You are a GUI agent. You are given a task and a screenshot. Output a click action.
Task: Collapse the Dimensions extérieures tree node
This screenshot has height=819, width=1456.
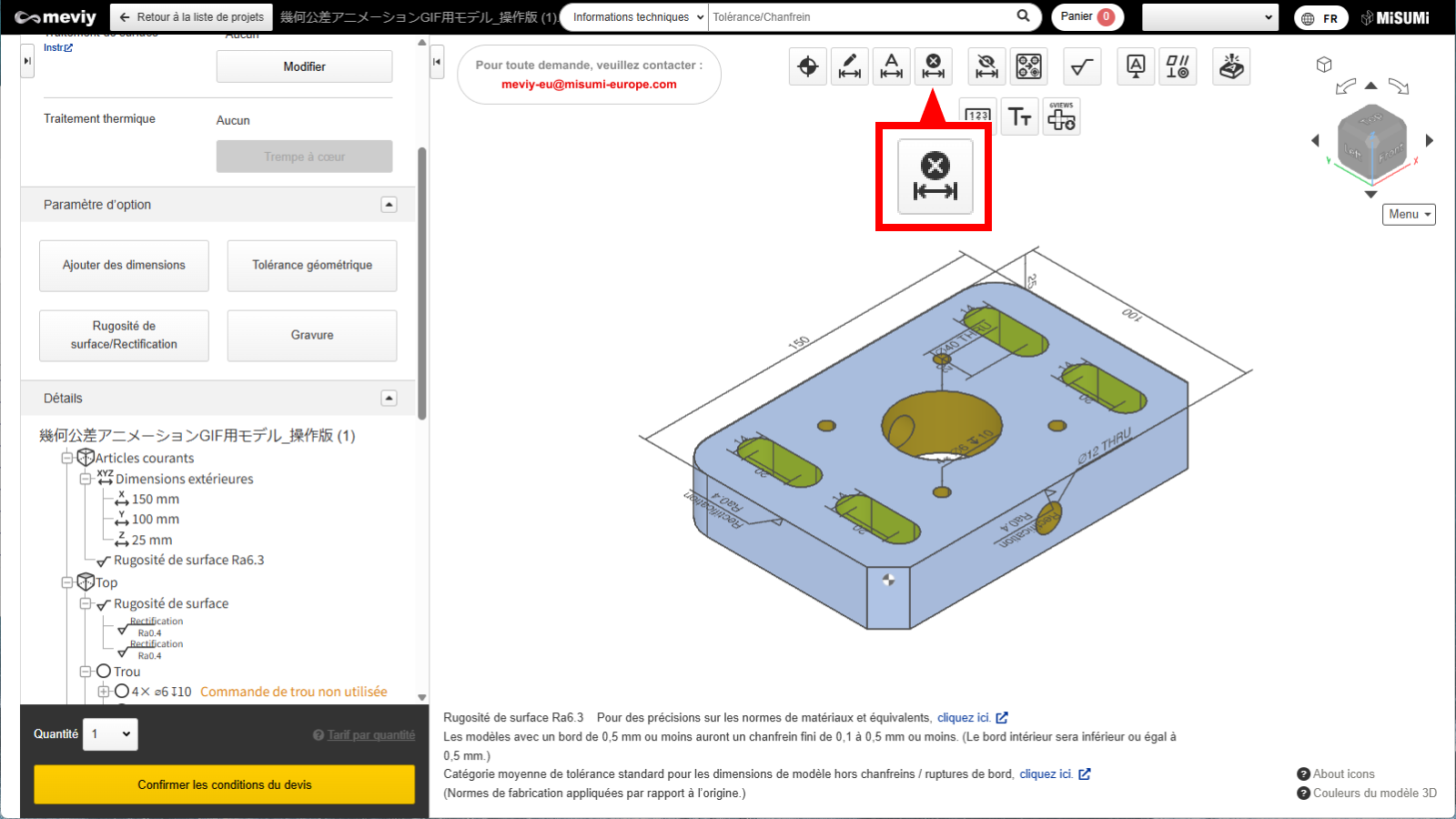[x=85, y=479]
